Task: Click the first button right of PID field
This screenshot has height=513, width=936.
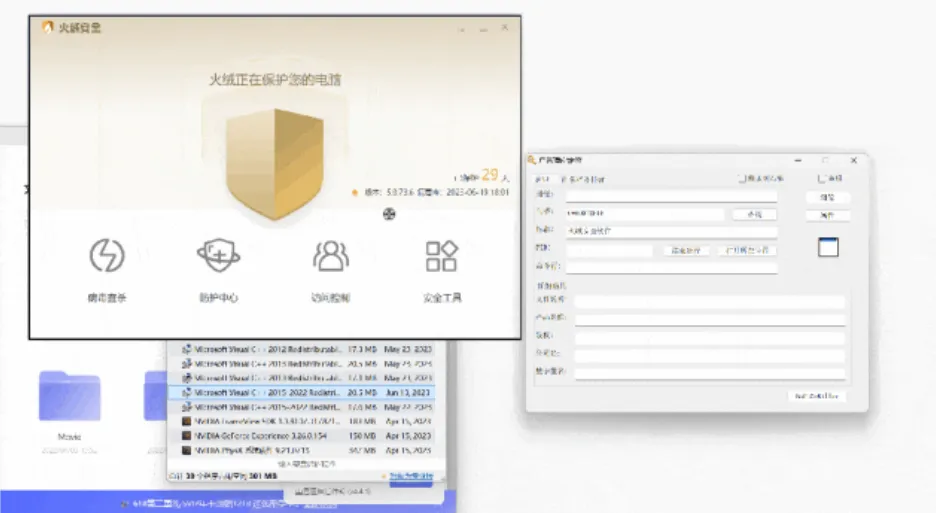Action: click(x=686, y=250)
